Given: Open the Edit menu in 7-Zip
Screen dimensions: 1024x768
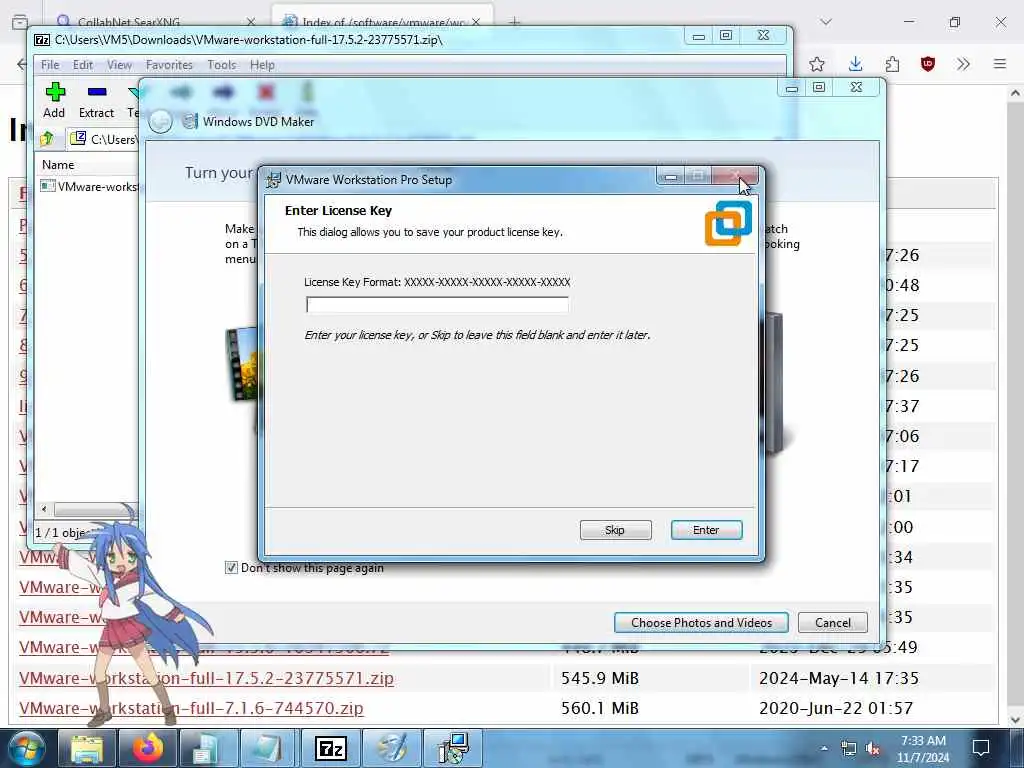Looking at the screenshot, I should (x=82, y=65).
